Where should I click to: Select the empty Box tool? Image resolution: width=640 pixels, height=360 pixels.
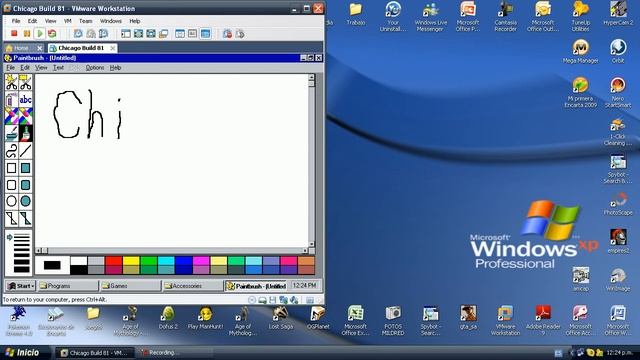(11, 168)
